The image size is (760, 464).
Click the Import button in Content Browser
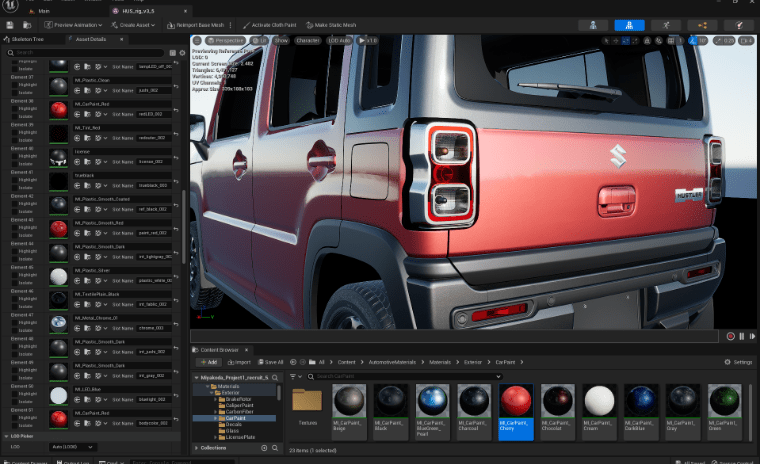pyautogui.click(x=239, y=362)
